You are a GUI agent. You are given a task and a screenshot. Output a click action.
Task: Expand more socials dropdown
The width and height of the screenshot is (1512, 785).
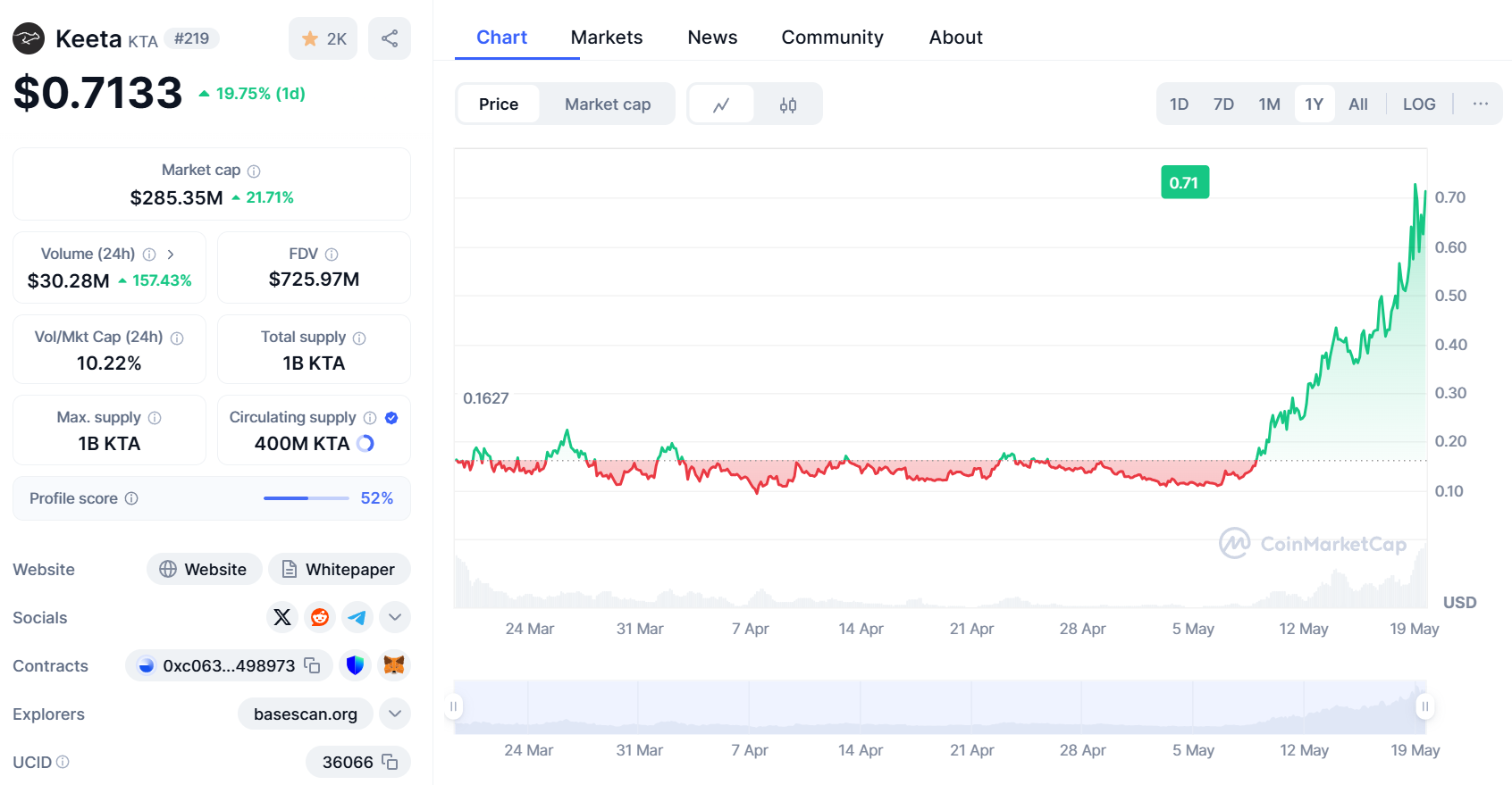tap(395, 617)
